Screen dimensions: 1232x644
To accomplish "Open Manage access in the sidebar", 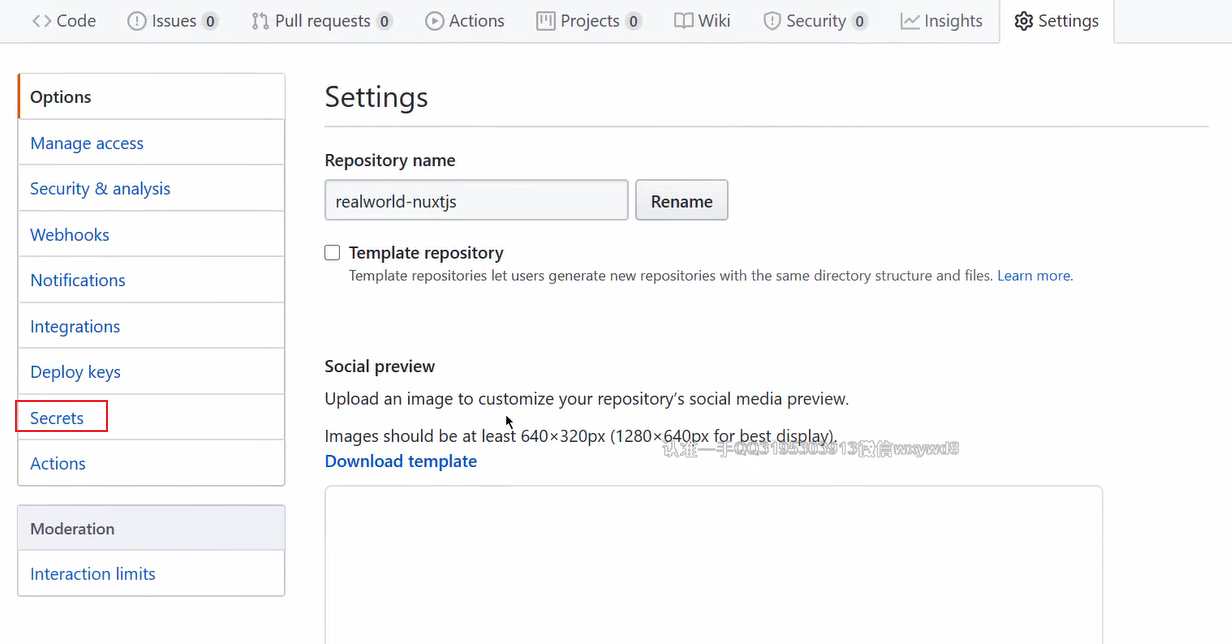I will point(87,143).
